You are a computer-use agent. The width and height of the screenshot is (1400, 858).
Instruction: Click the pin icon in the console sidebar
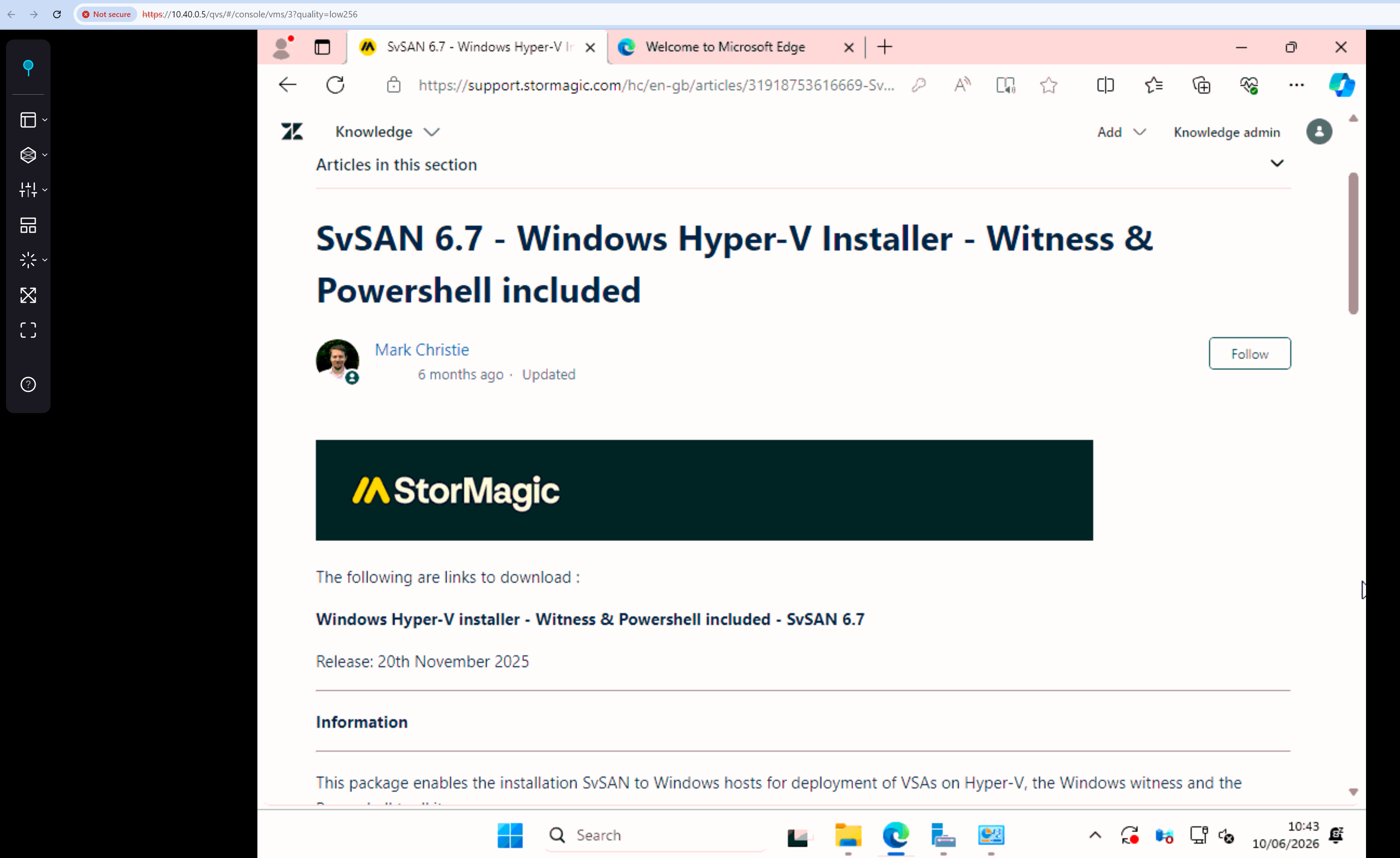(28, 68)
